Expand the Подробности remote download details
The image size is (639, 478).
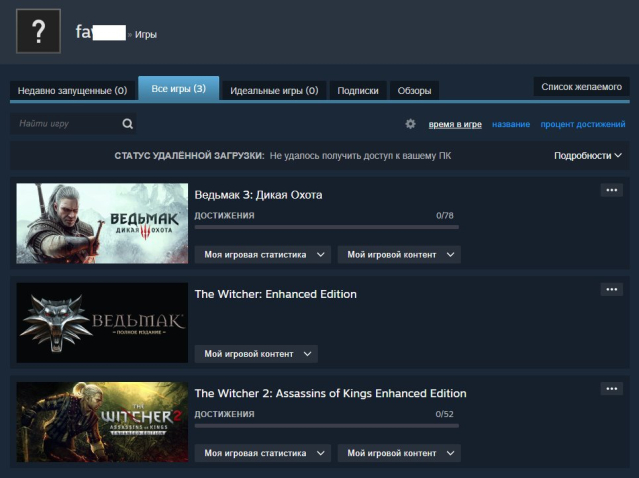coord(588,156)
